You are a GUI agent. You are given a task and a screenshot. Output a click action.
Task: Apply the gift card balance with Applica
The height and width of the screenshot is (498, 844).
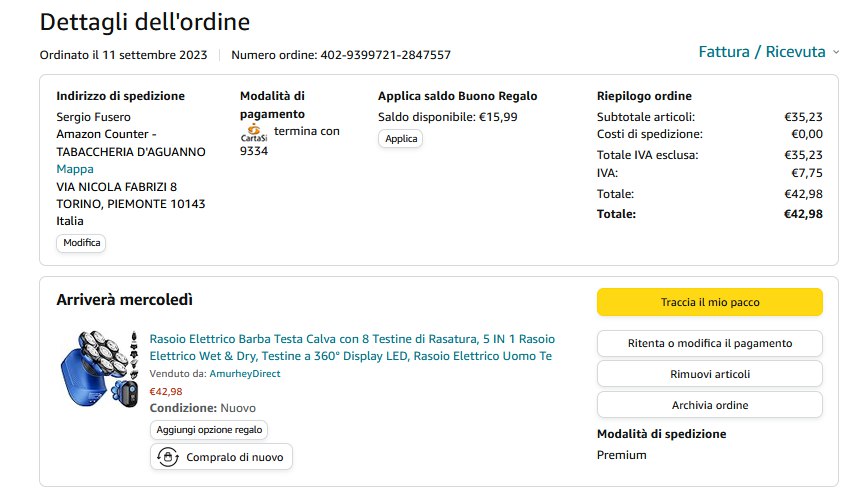400,139
